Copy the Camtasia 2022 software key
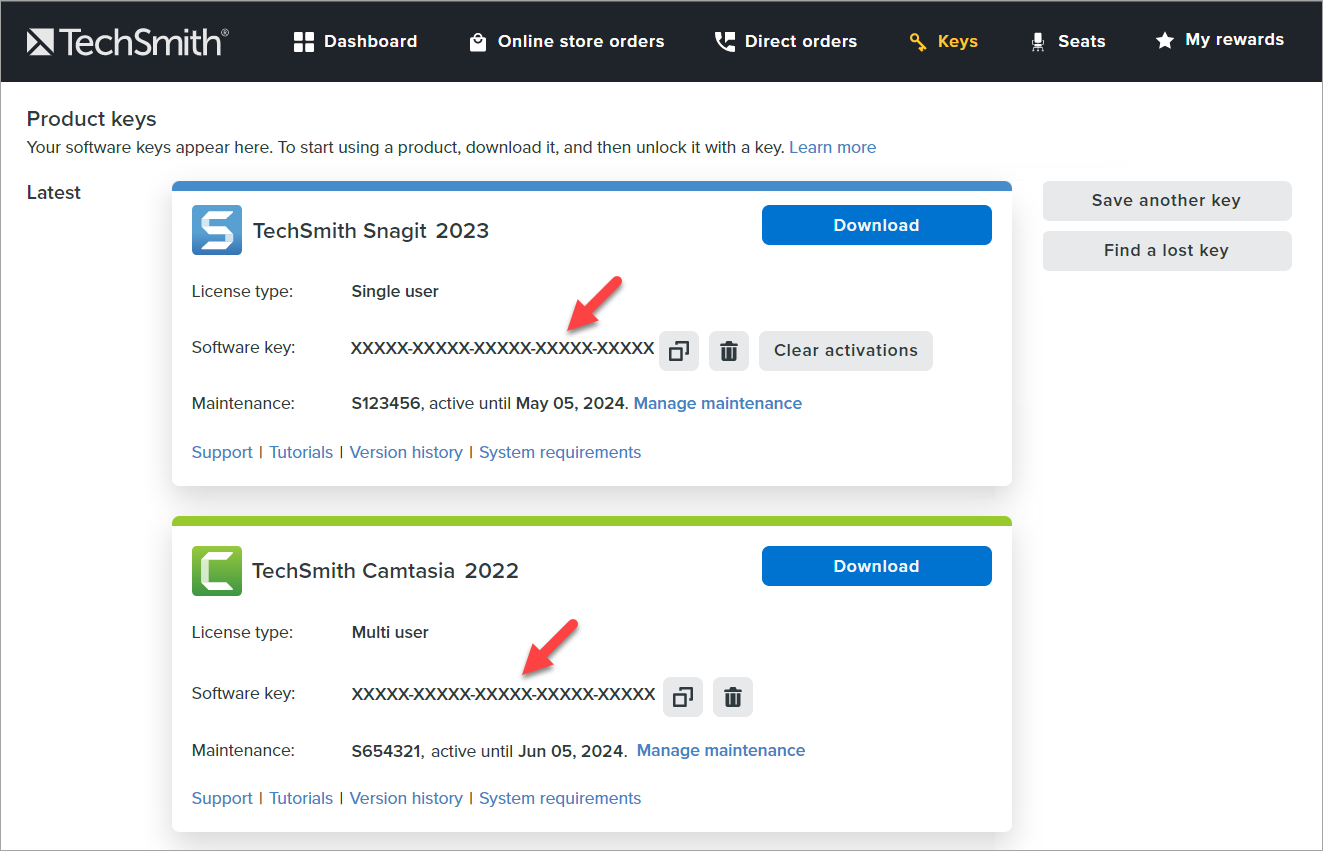The width and height of the screenshot is (1323, 852). coord(683,697)
